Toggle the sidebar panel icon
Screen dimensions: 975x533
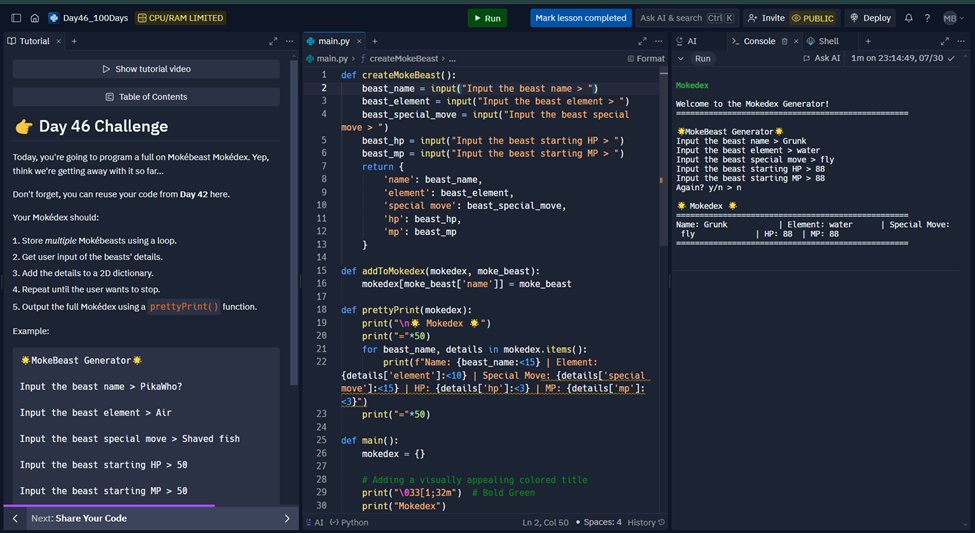(16, 18)
